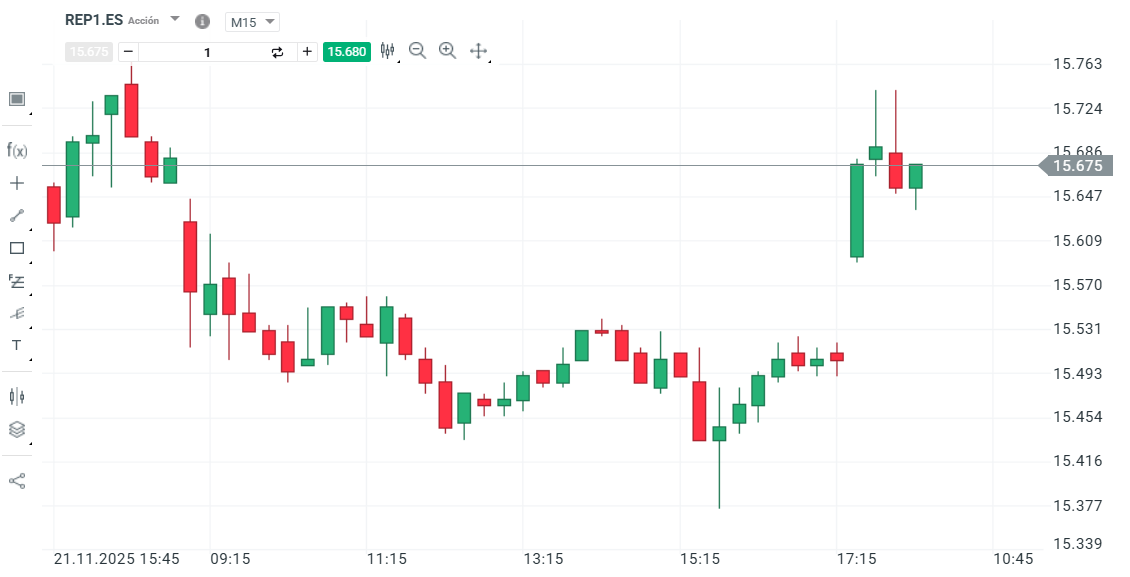
Task: Toggle the chart pan move tool
Action: 478,51
